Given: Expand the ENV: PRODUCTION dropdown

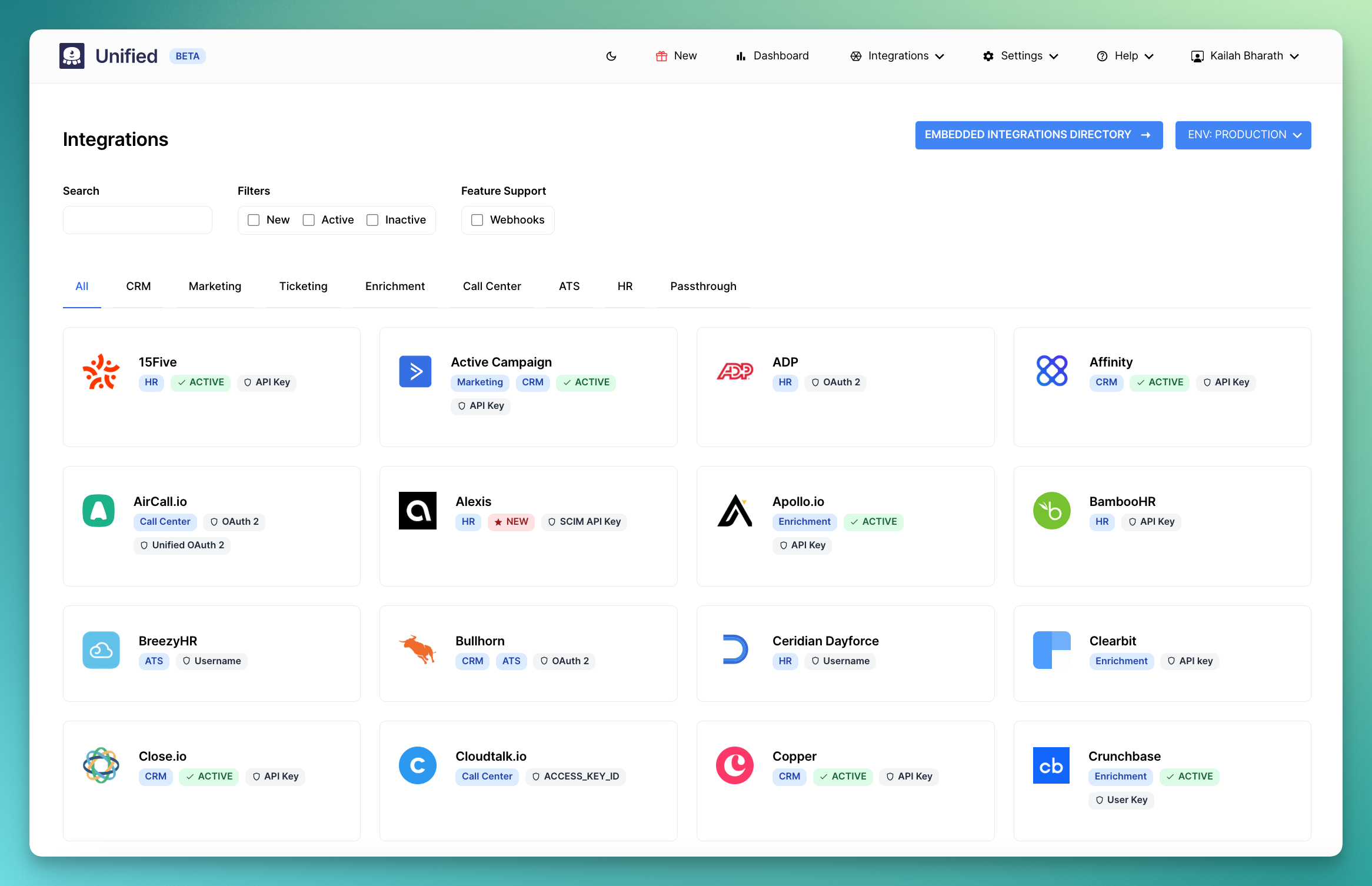Looking at the screenshot, I should point(1243,135).
